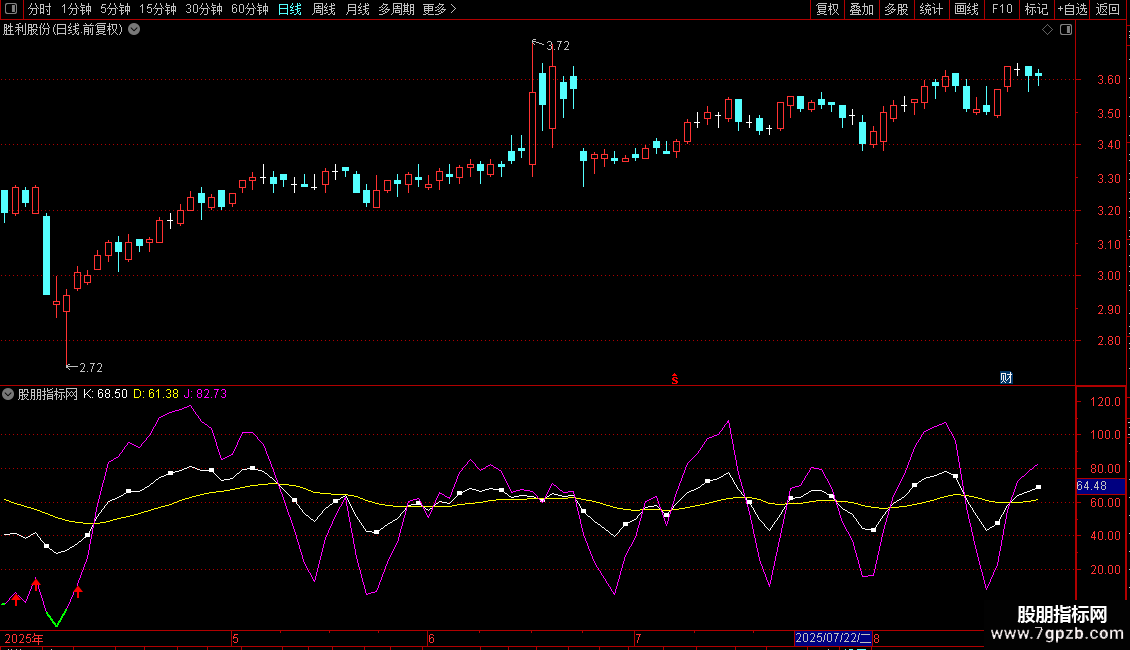This screenshot has width=1130, height=650.
Task: Open the 多股 multi-stock view
Action: (896, 9)
